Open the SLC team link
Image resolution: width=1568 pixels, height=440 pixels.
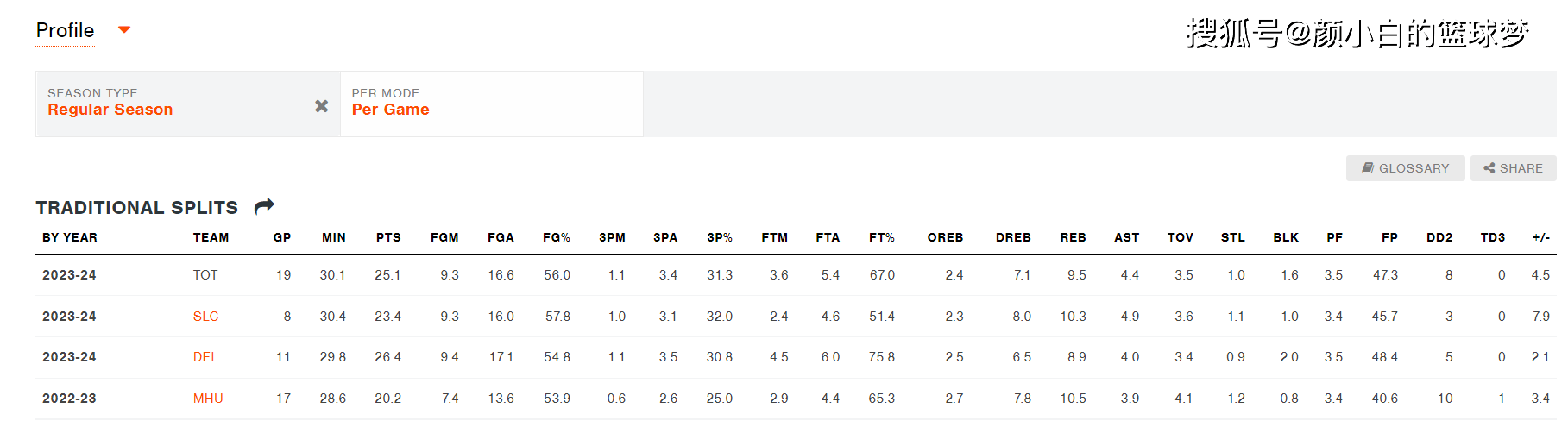(x=205, y=317)
